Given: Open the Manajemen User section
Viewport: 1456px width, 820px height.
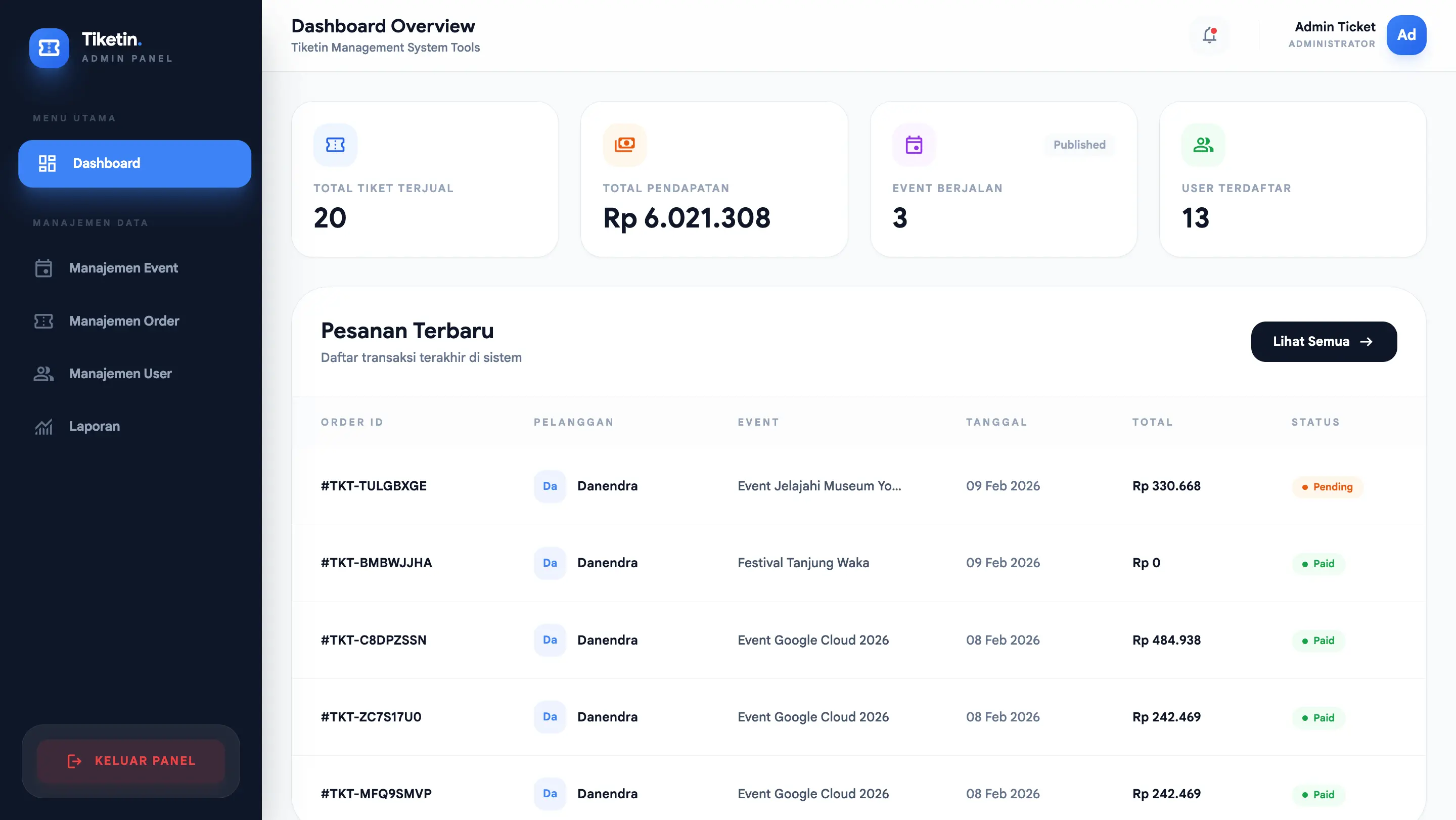Looking at the screenshot, I should click(120, 374).
